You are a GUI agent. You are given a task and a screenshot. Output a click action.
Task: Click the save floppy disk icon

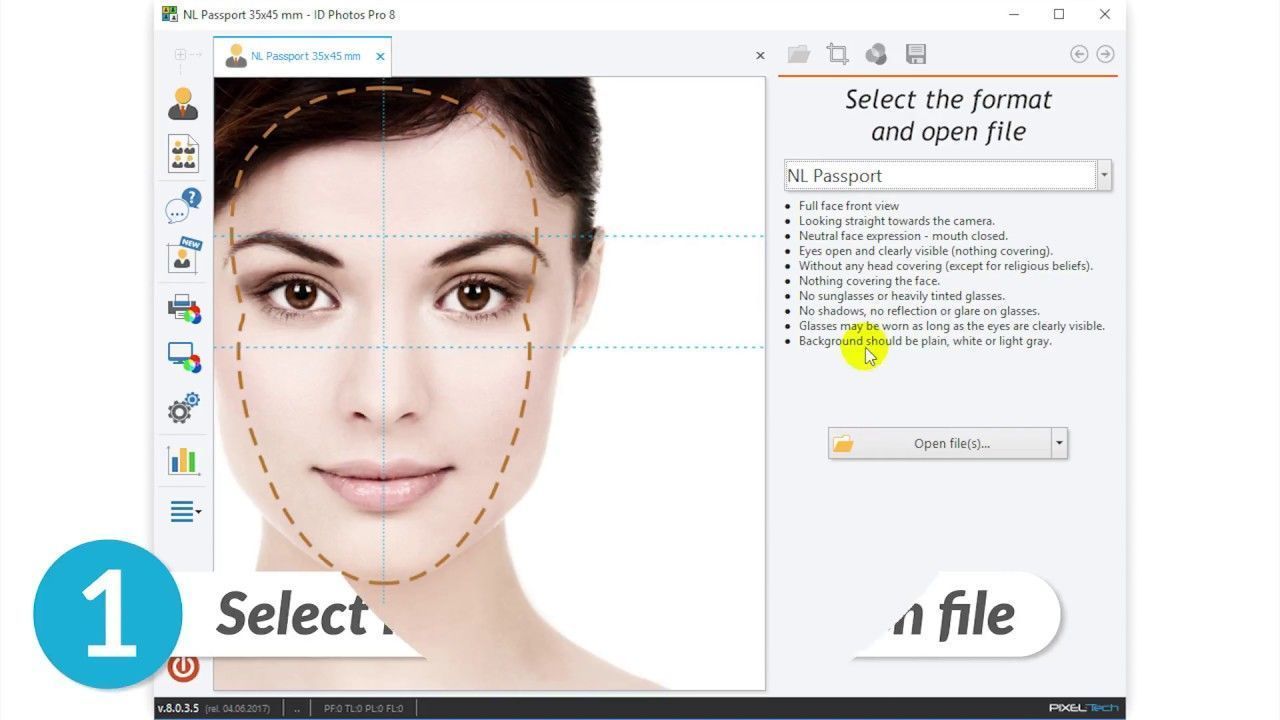pyautogui.click(x=915, y=54)
